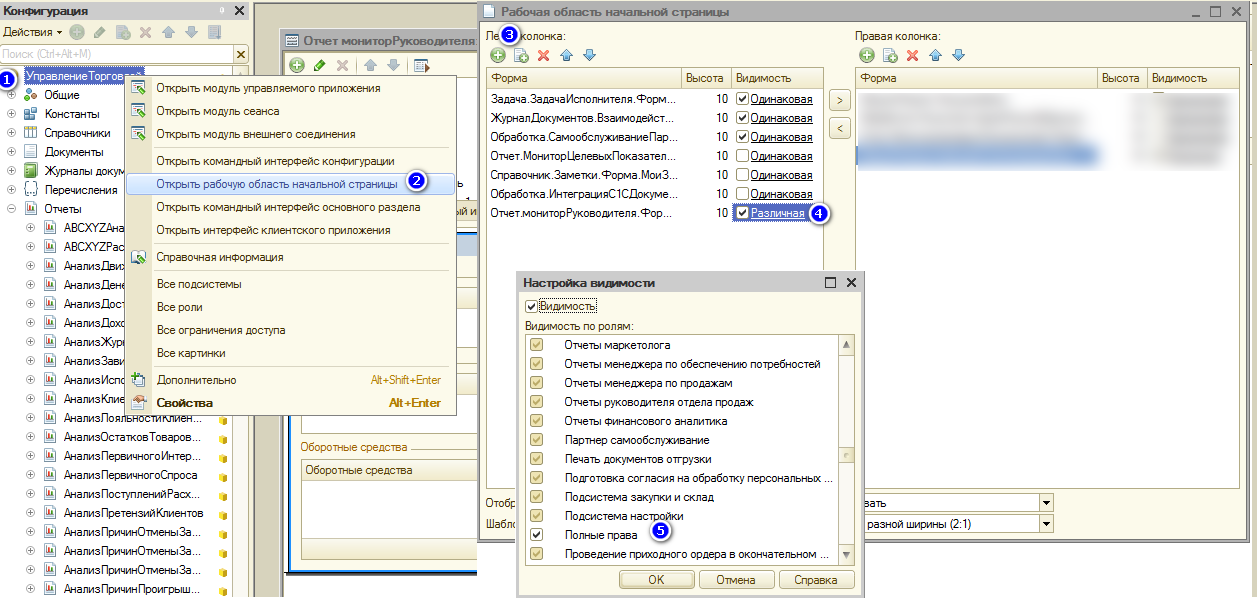1257x598 pixels.
Task: Uncheck visibility for Задача.ЗадачаИсполнителя form row
Action: (741, 99)
